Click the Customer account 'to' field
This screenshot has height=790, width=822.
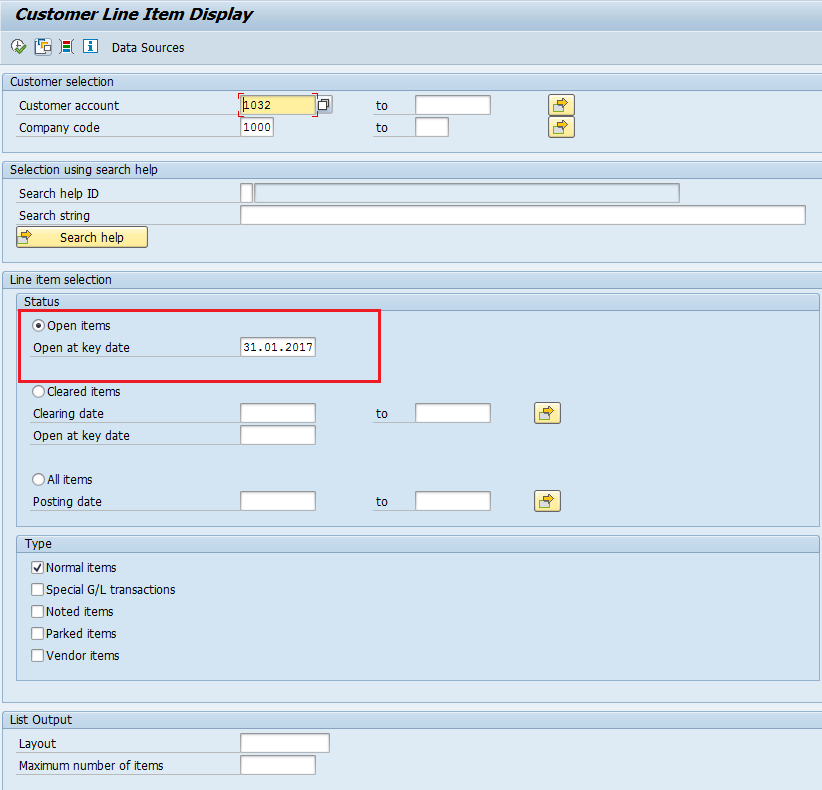click(453, 105)
